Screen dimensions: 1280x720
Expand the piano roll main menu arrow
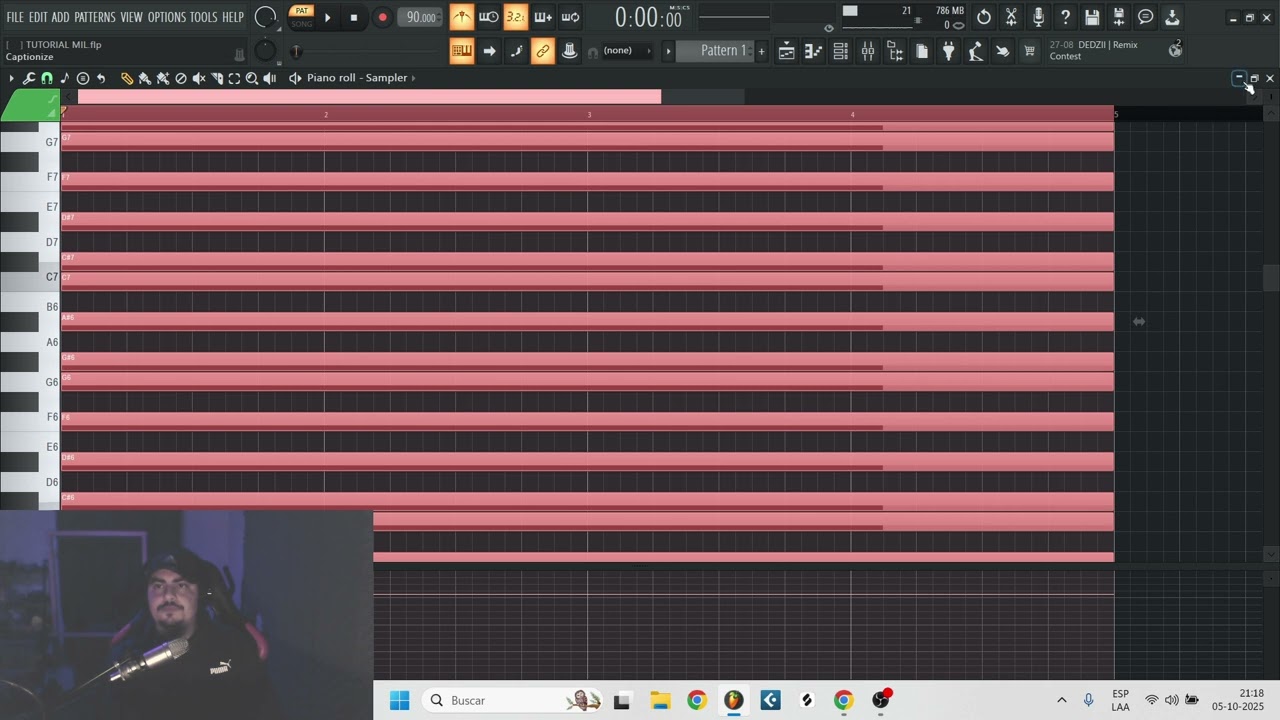coord(11,78)
